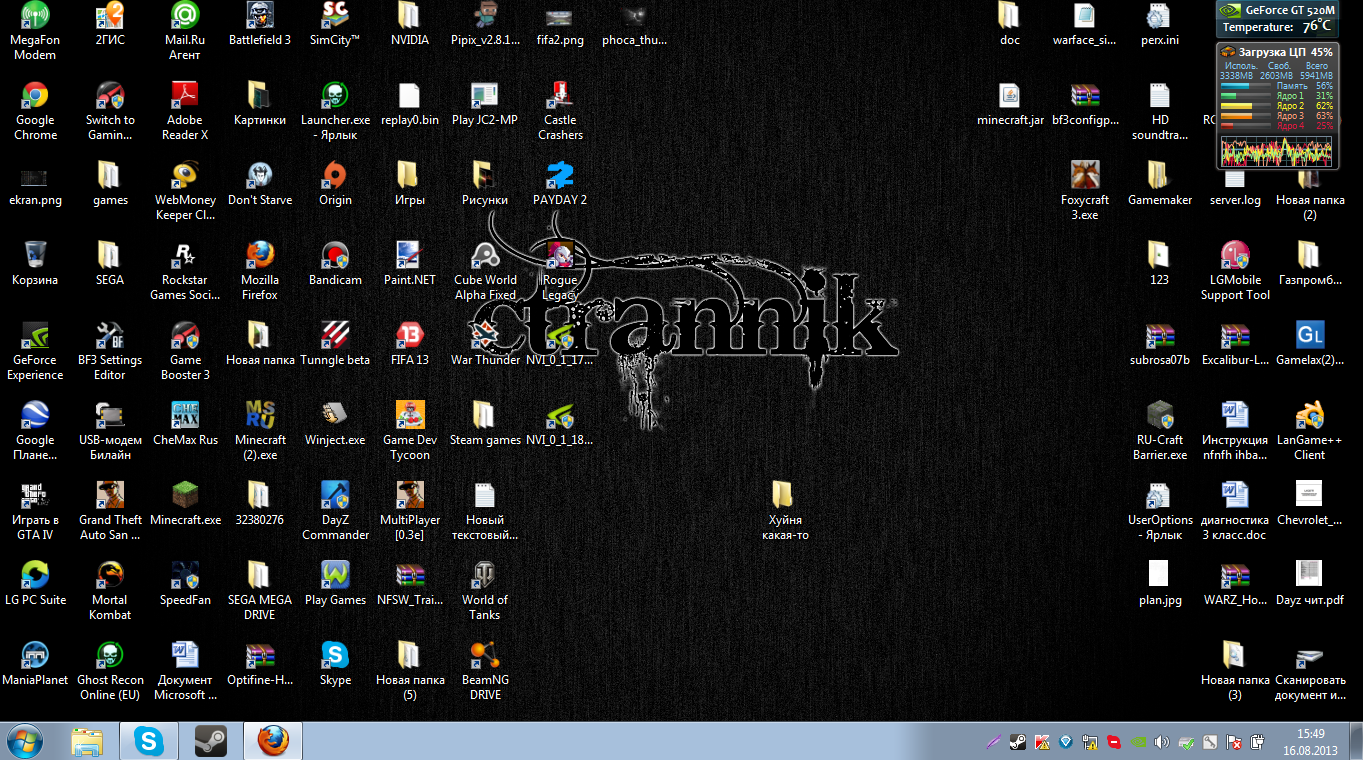Open ManiaPlanet desktop icon

(x=35, y=664)
